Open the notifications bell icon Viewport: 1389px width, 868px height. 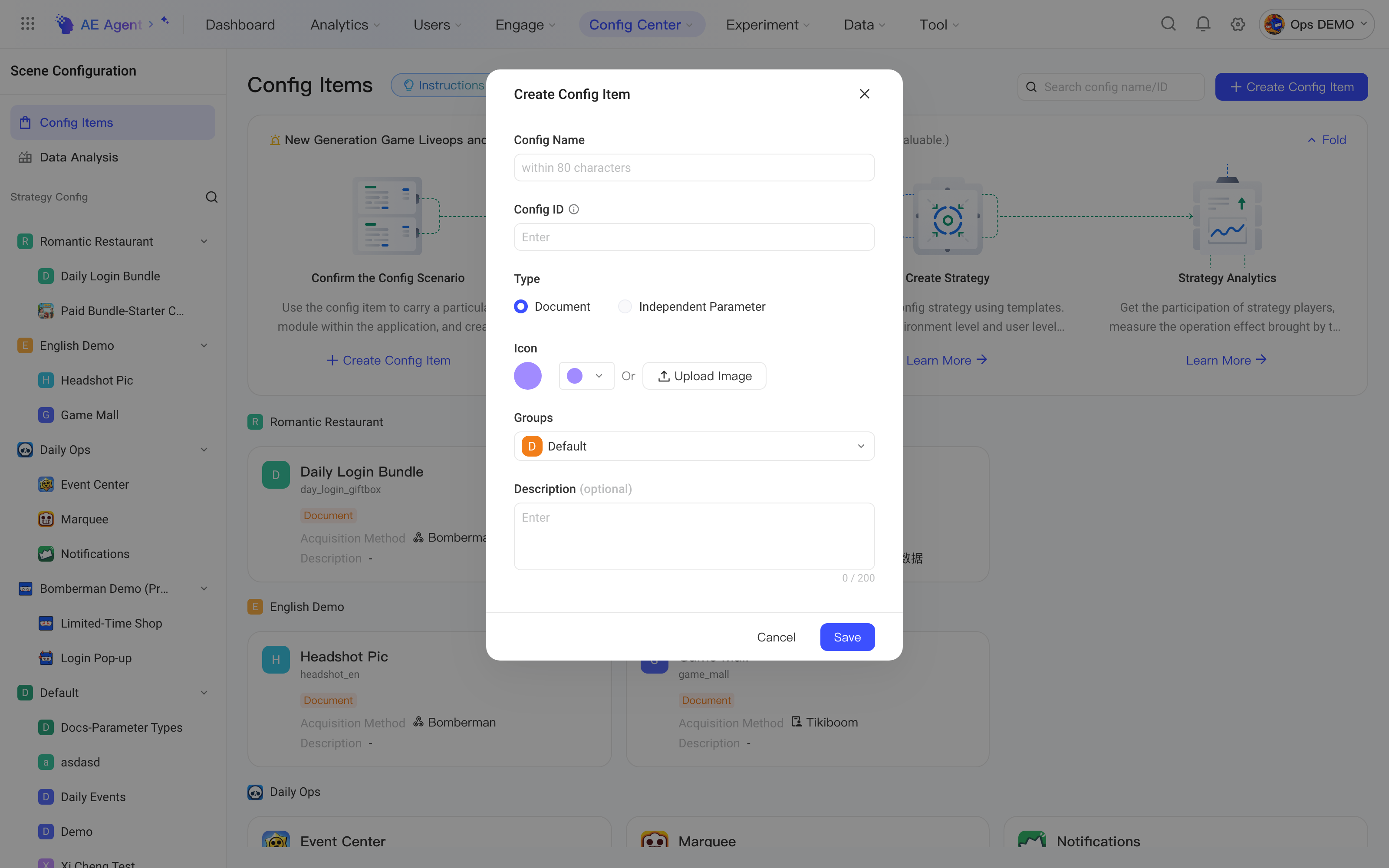(x=1203, y=24)
